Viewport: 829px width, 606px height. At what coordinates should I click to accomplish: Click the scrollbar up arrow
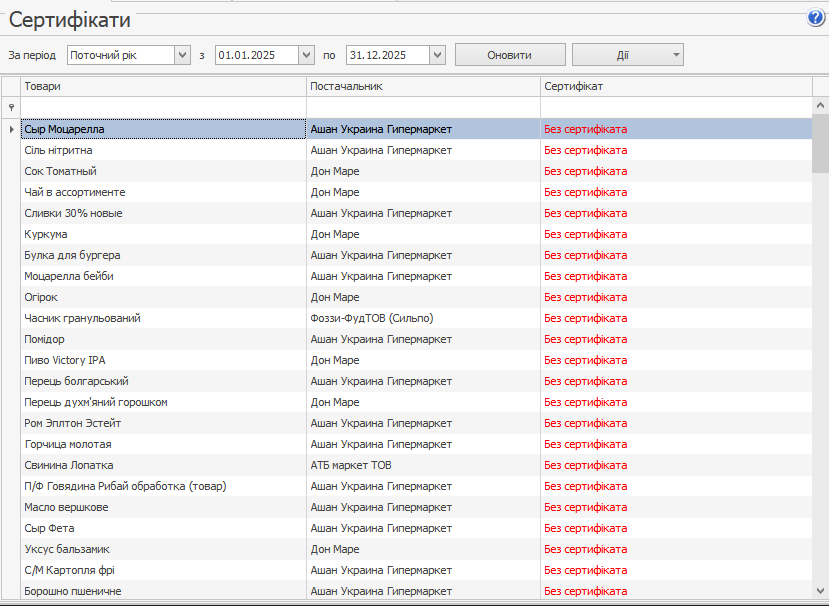[820, 106]
